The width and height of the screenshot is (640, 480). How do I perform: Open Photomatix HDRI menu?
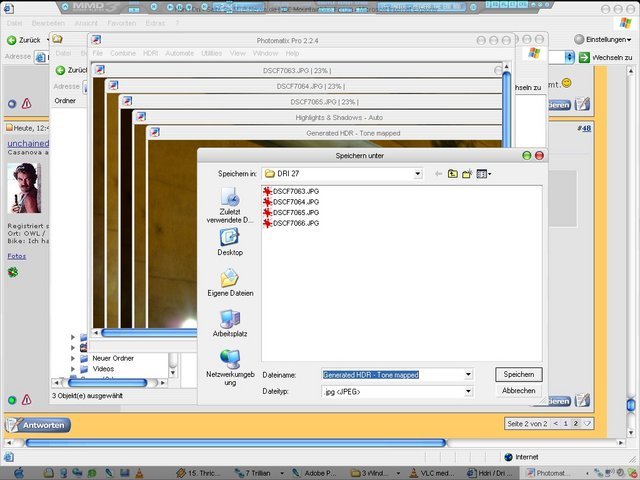pyautogui.click(x=151, y=53)
